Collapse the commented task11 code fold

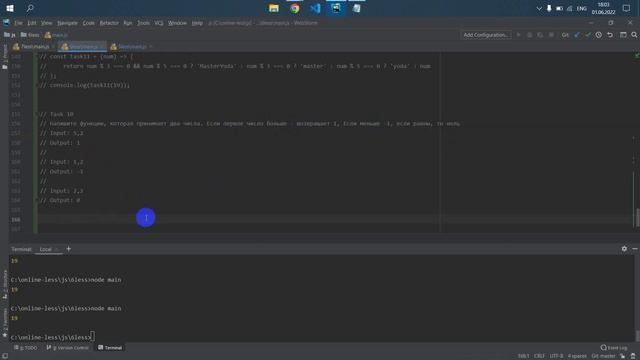click(36, 57)
